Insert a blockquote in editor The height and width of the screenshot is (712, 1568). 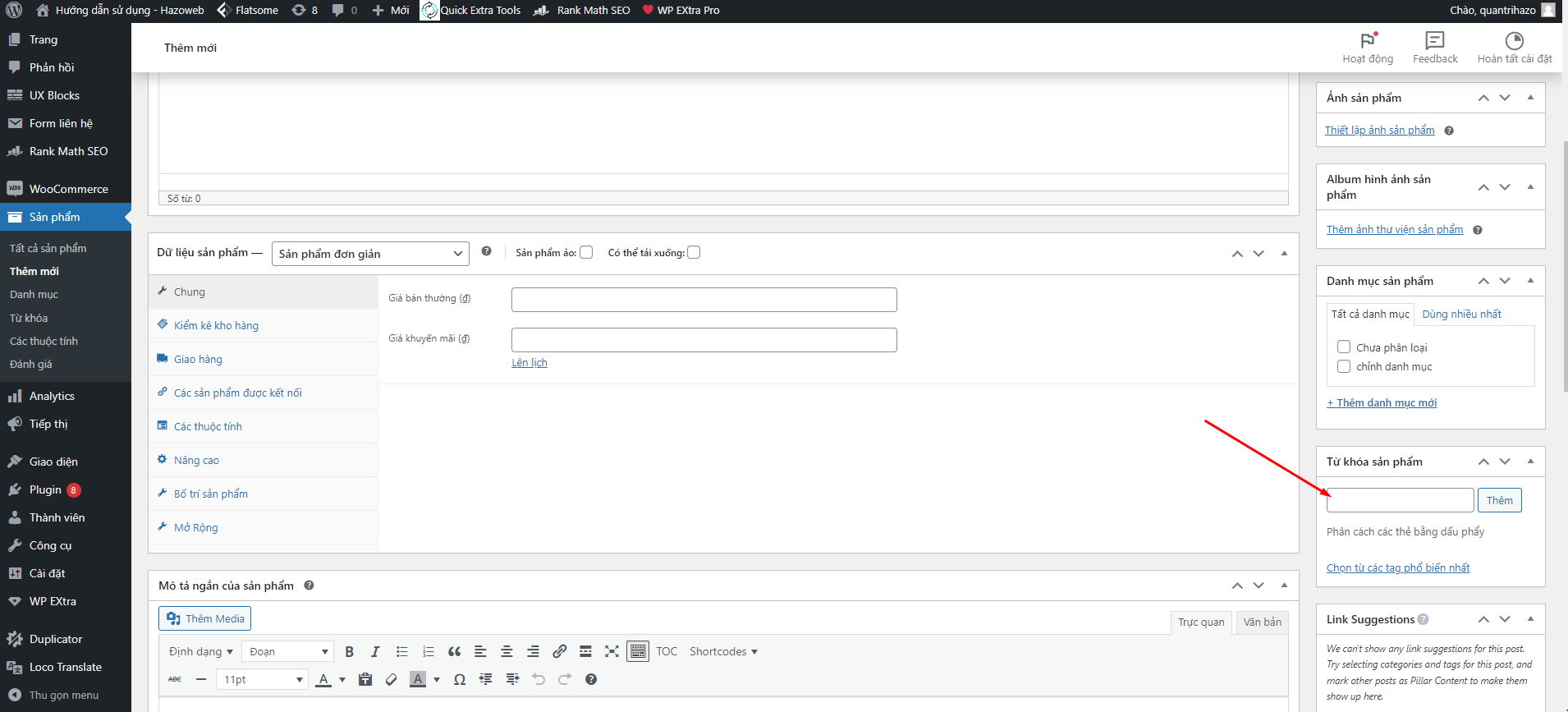coord(454,651)
